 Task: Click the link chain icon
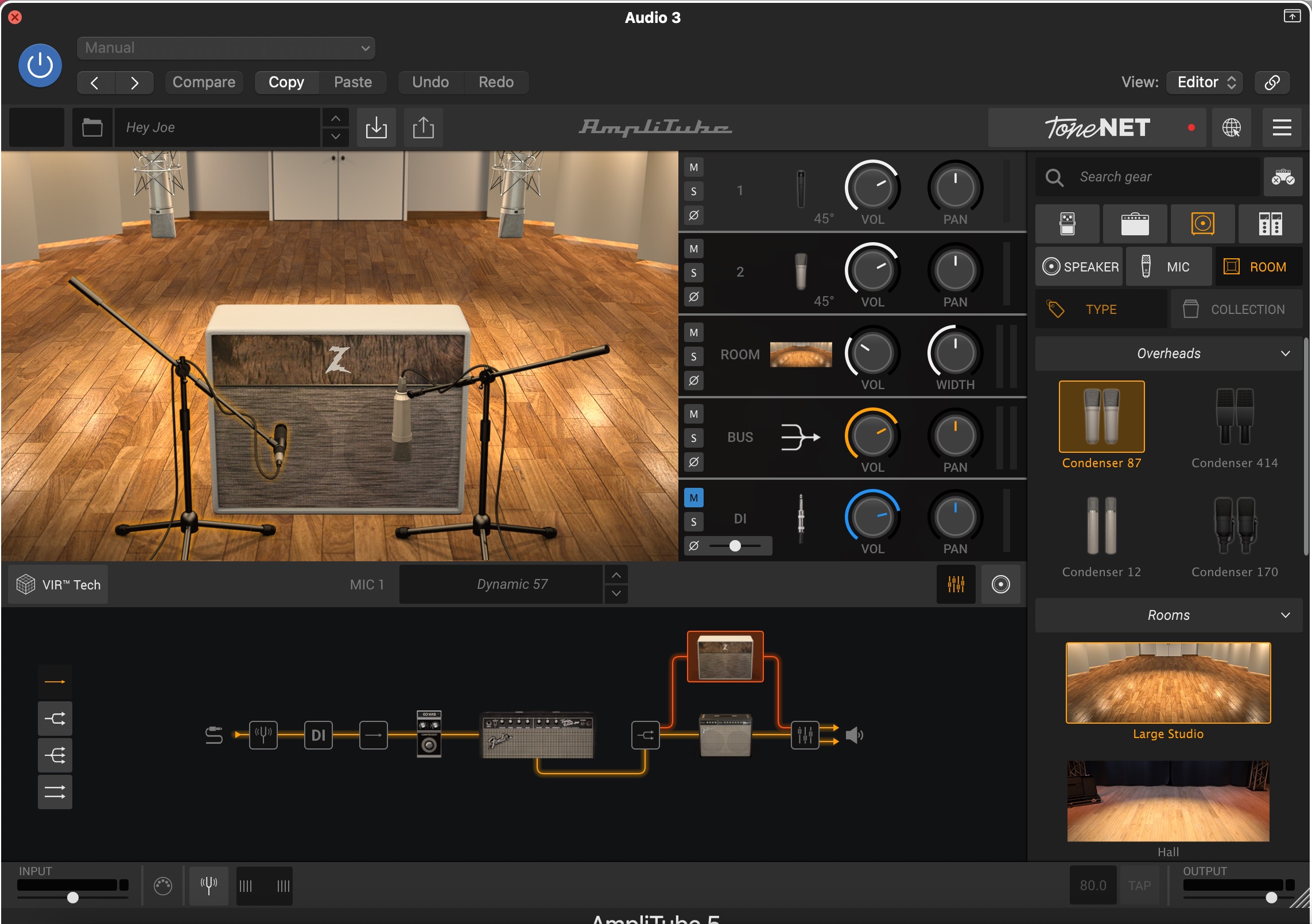point(1272,82)
